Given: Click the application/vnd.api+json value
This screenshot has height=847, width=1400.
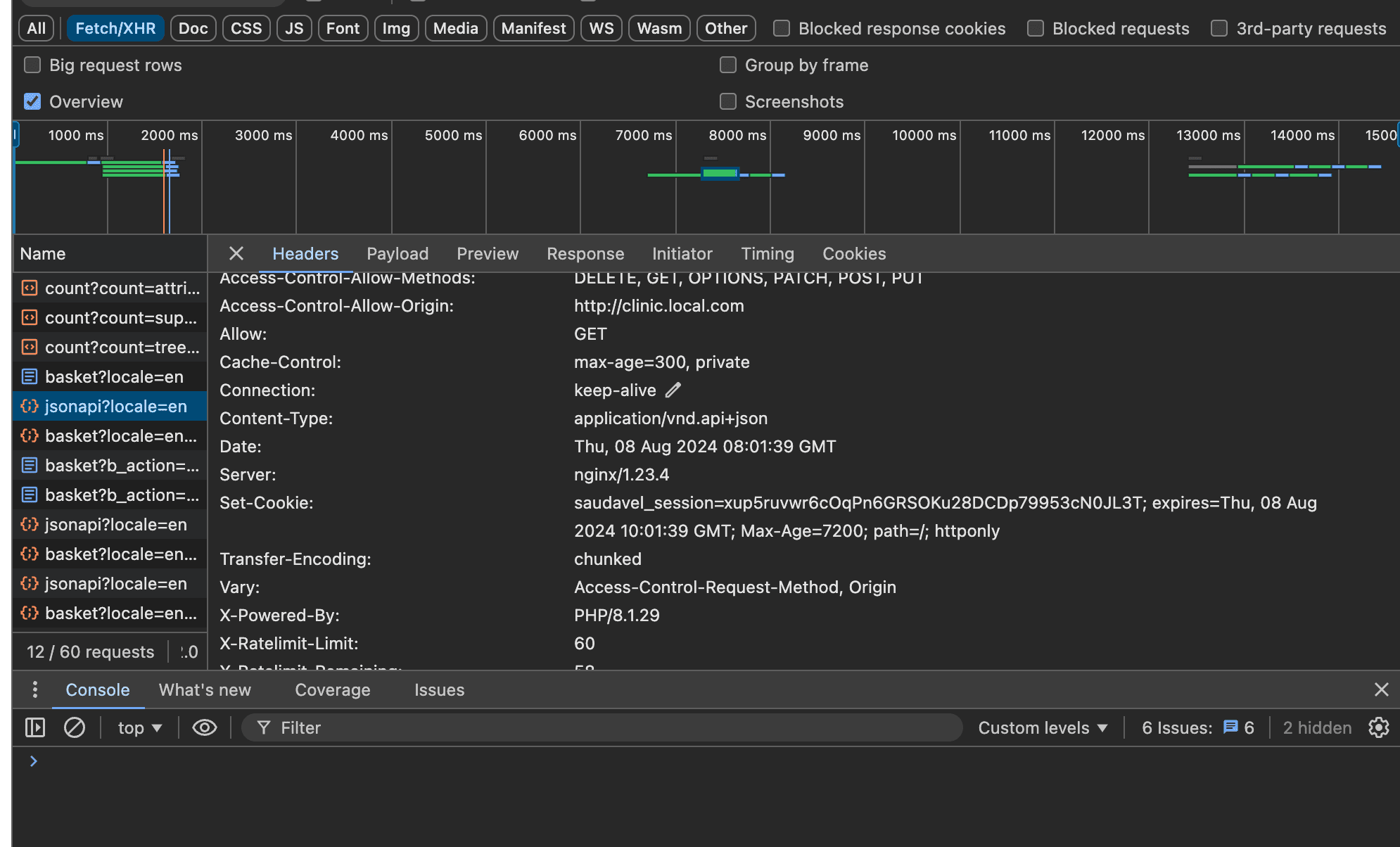Looking at the screenshot, I should pyautogui.click(x=670, y=418).
